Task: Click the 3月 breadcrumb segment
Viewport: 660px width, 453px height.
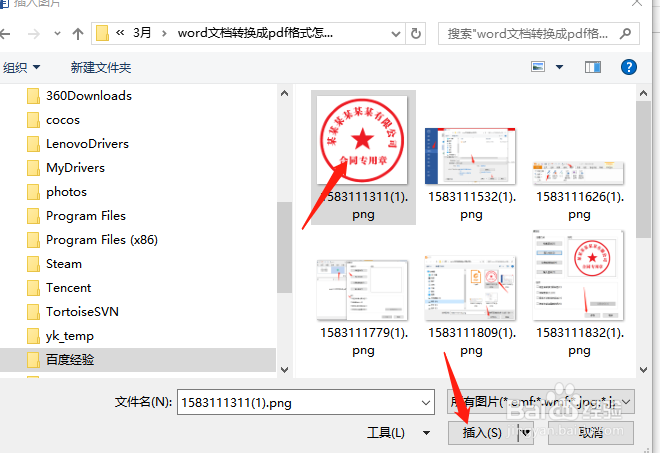Action: tap(142, 33)
